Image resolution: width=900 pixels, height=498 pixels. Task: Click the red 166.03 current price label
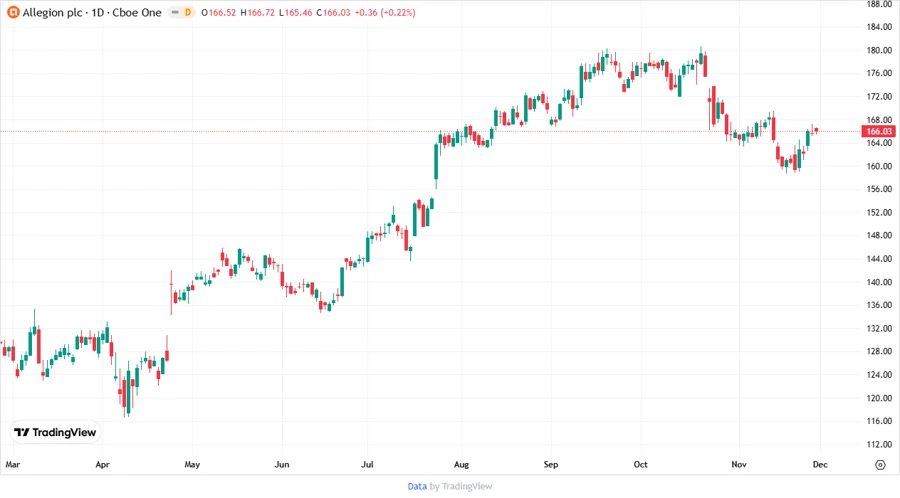click(879, 131)
